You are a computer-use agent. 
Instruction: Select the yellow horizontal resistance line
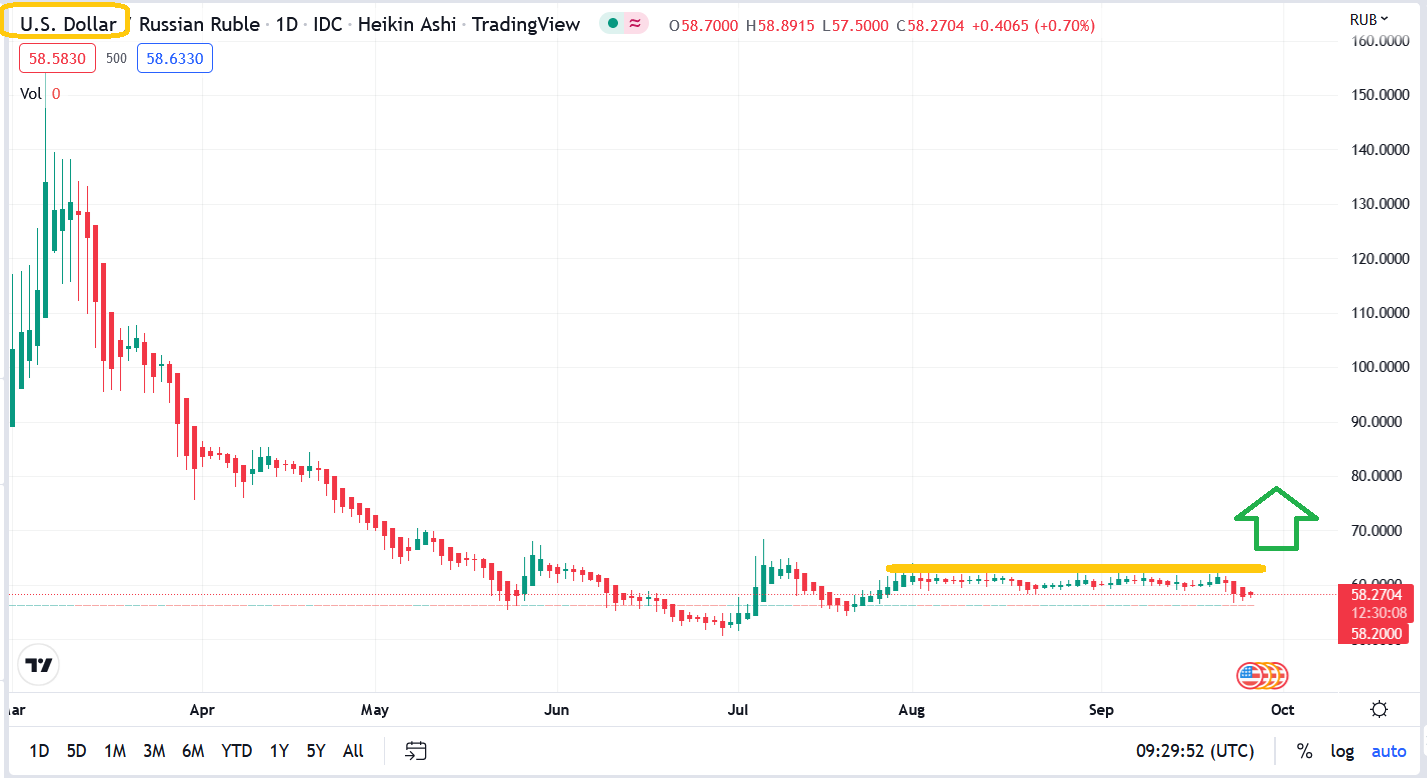(x=1075, y=569)
